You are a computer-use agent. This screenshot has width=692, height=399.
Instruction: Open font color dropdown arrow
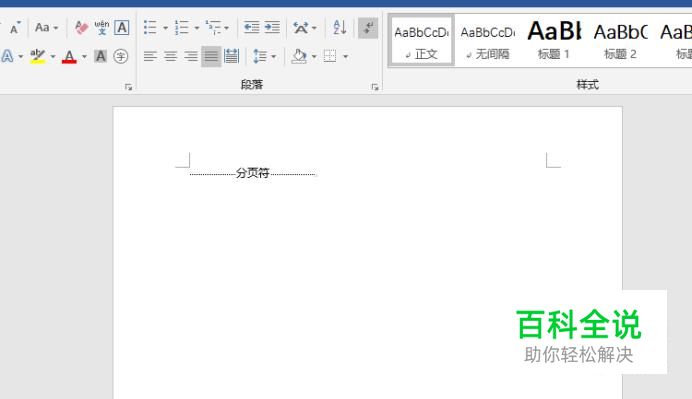84,56
